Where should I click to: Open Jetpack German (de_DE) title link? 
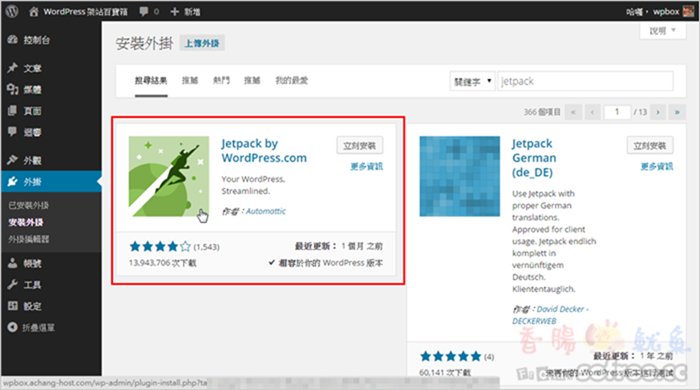click(534, 158)
